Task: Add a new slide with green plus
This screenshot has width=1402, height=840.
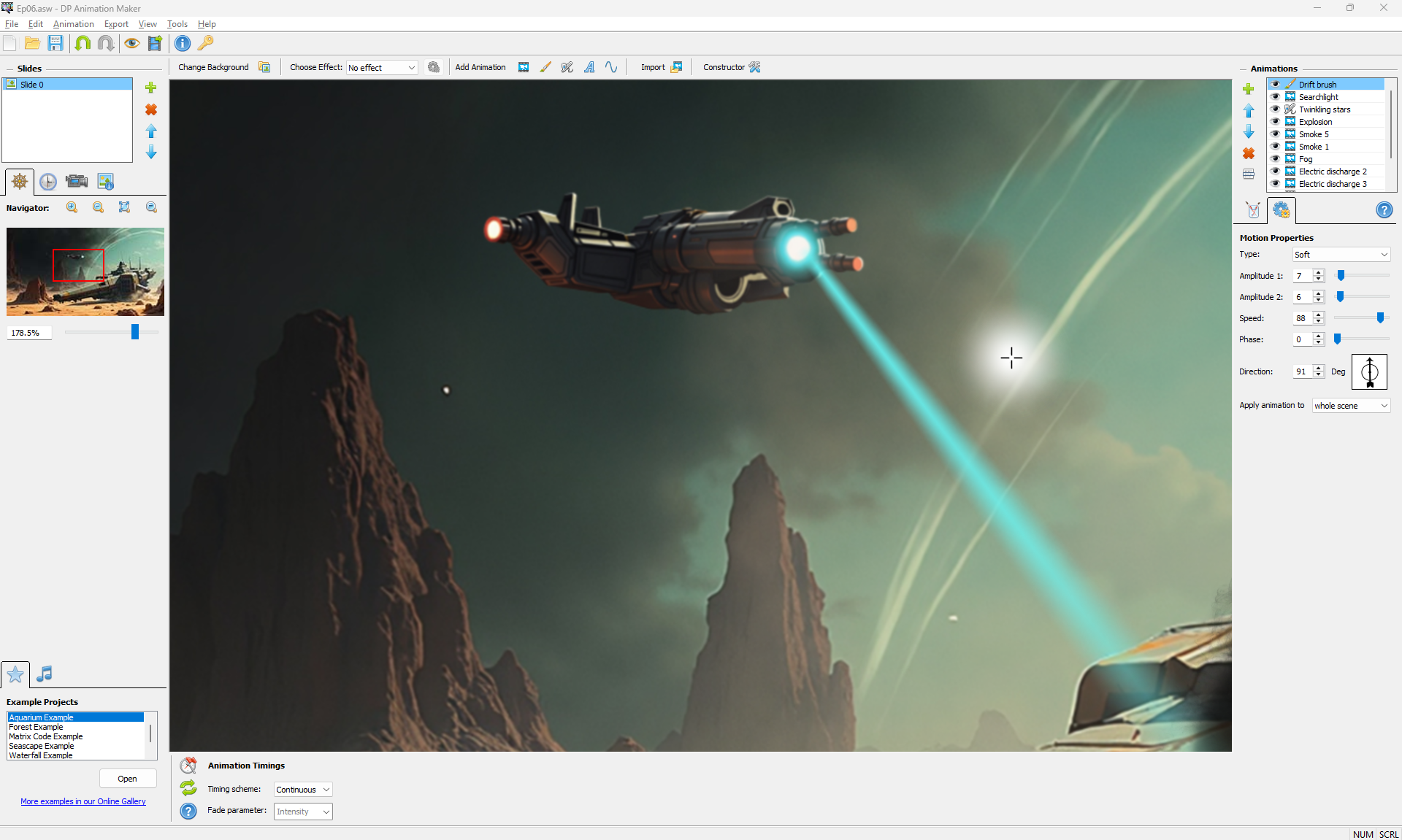Action: pos(151,88)
